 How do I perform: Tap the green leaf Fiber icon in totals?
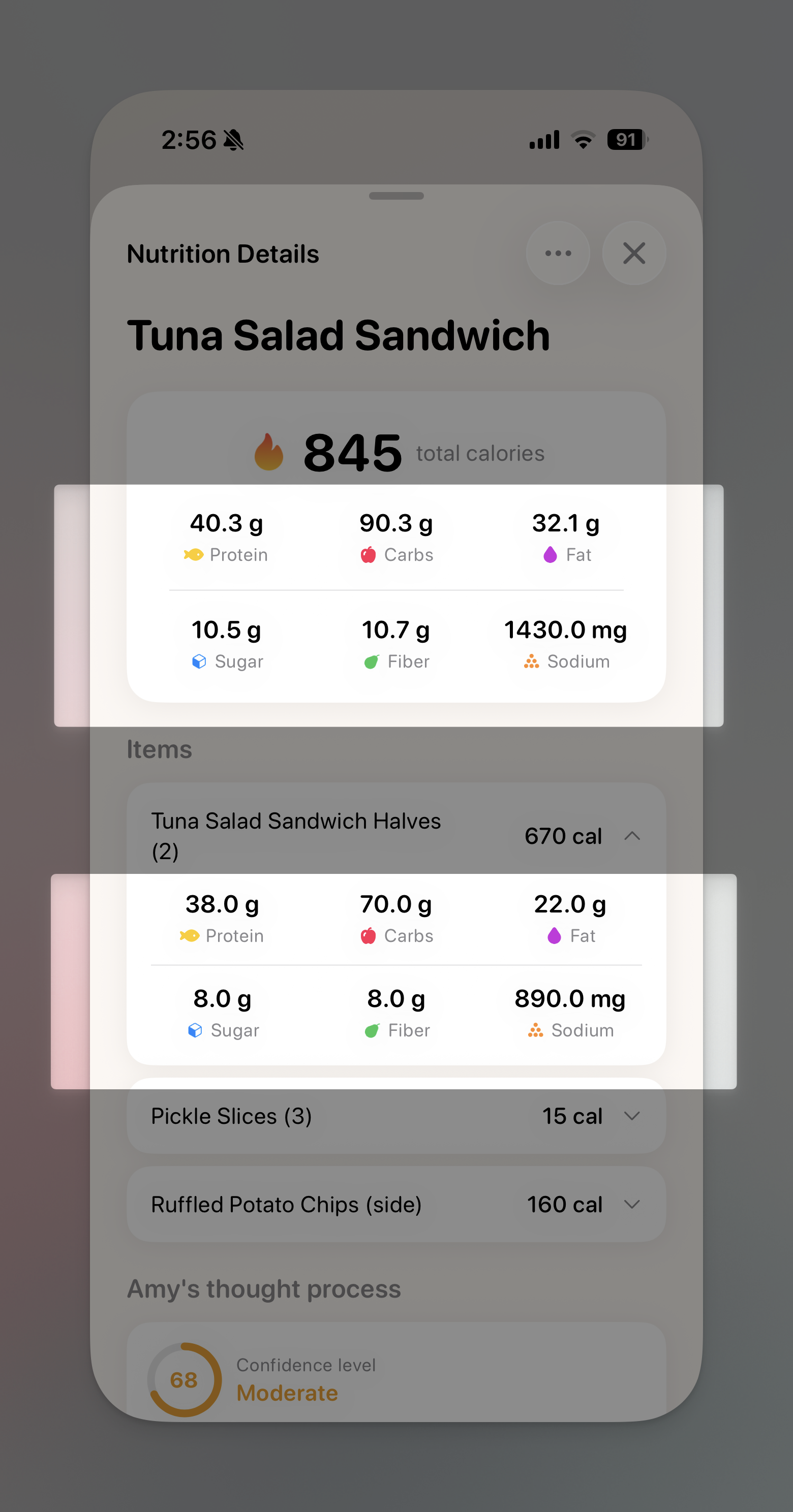pyautogui.click(x=371, y=662)
